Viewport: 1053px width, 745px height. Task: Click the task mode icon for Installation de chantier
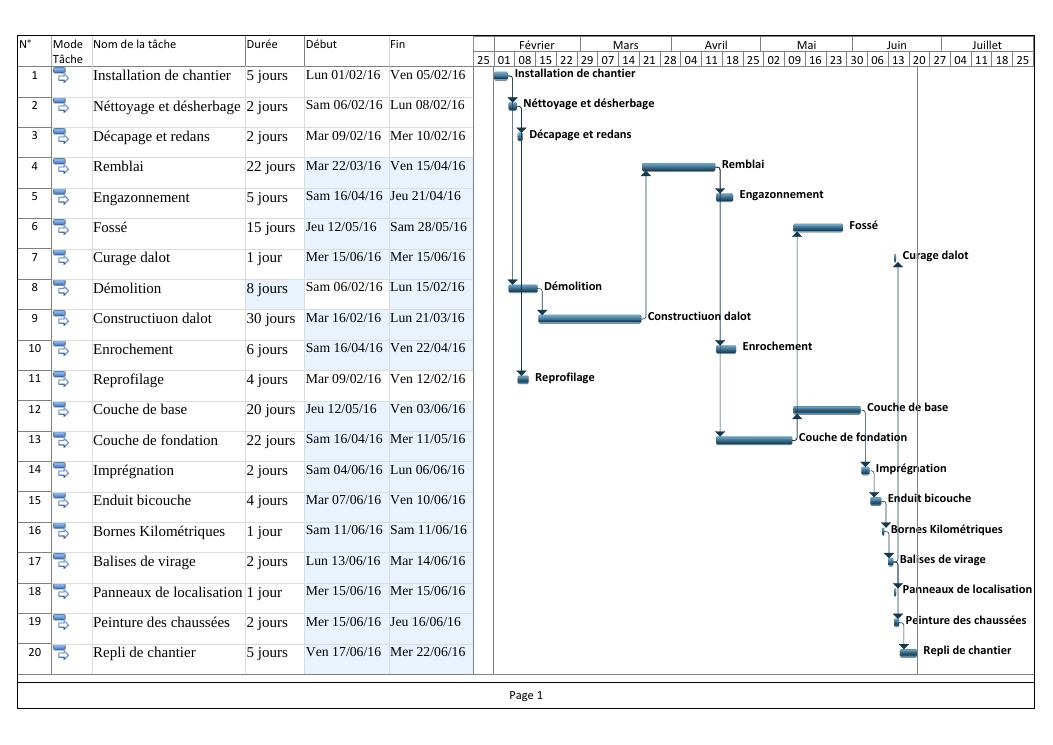(x=61, y=77)
